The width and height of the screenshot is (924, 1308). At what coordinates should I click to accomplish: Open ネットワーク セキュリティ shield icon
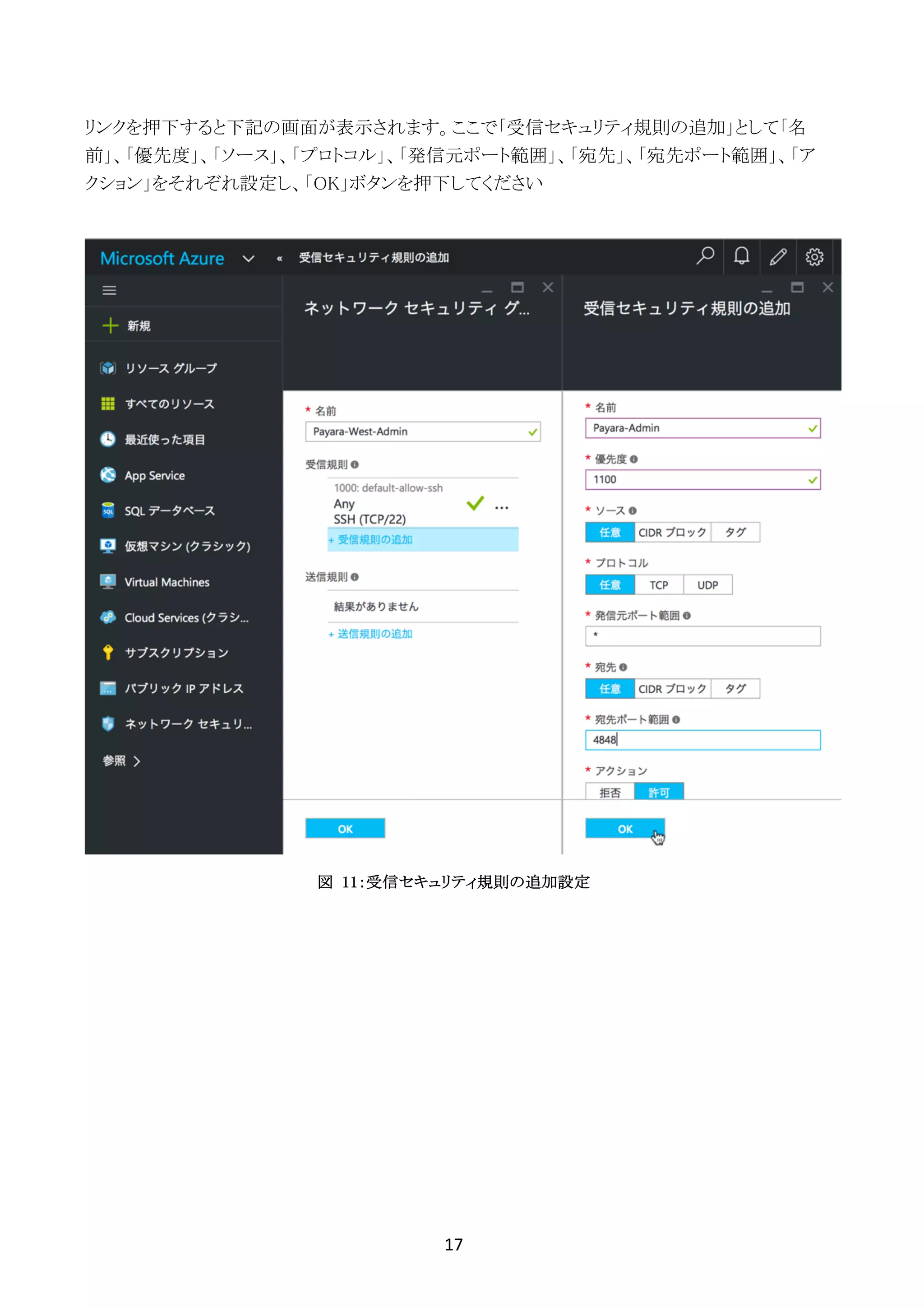[x=107, y=724]
